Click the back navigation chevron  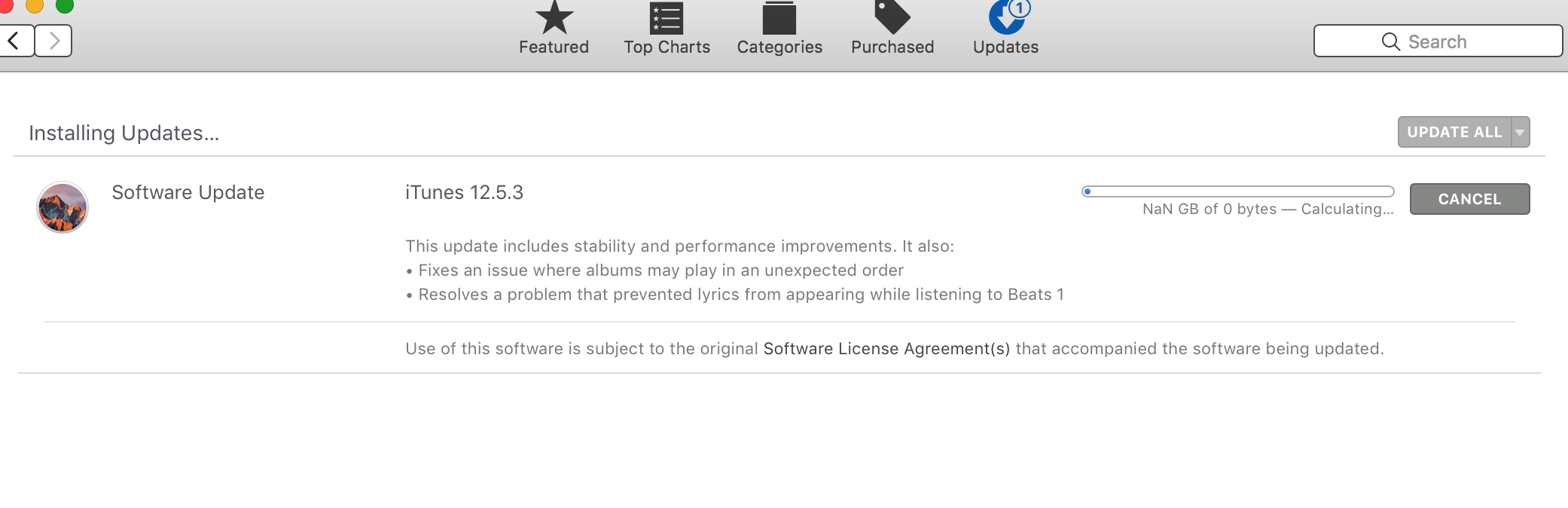(x=17, y=41)
